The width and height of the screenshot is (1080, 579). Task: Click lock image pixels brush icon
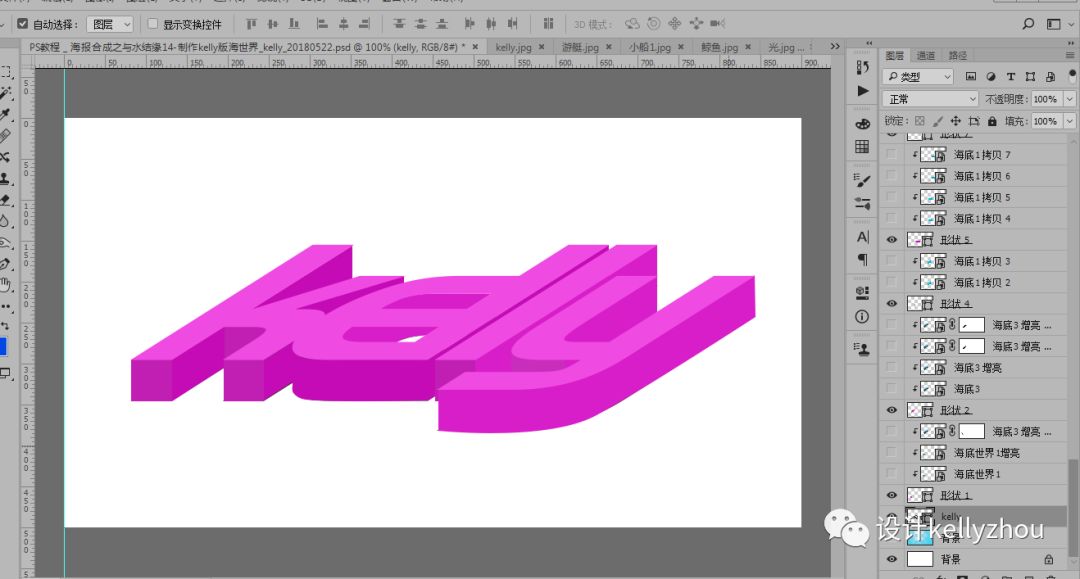(938, 121)
